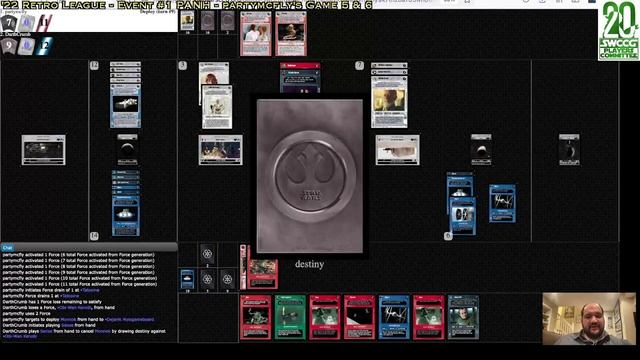The width and height of the screenshot is (640, 360).
Task: Click the white starship card in left column
Action: click(125, 106)
